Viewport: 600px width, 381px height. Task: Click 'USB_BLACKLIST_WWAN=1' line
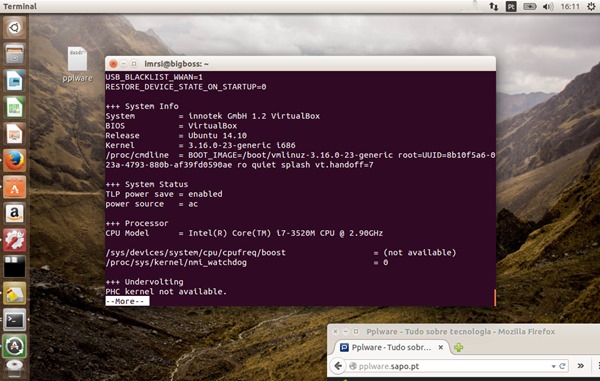coord(154,77)
